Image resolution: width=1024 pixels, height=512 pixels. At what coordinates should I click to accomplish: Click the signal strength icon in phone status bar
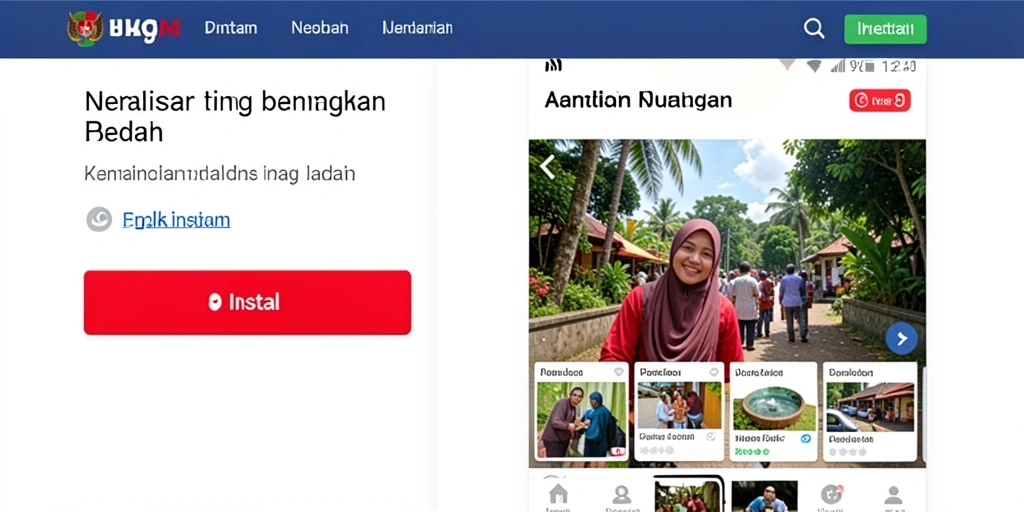[837, 66]
